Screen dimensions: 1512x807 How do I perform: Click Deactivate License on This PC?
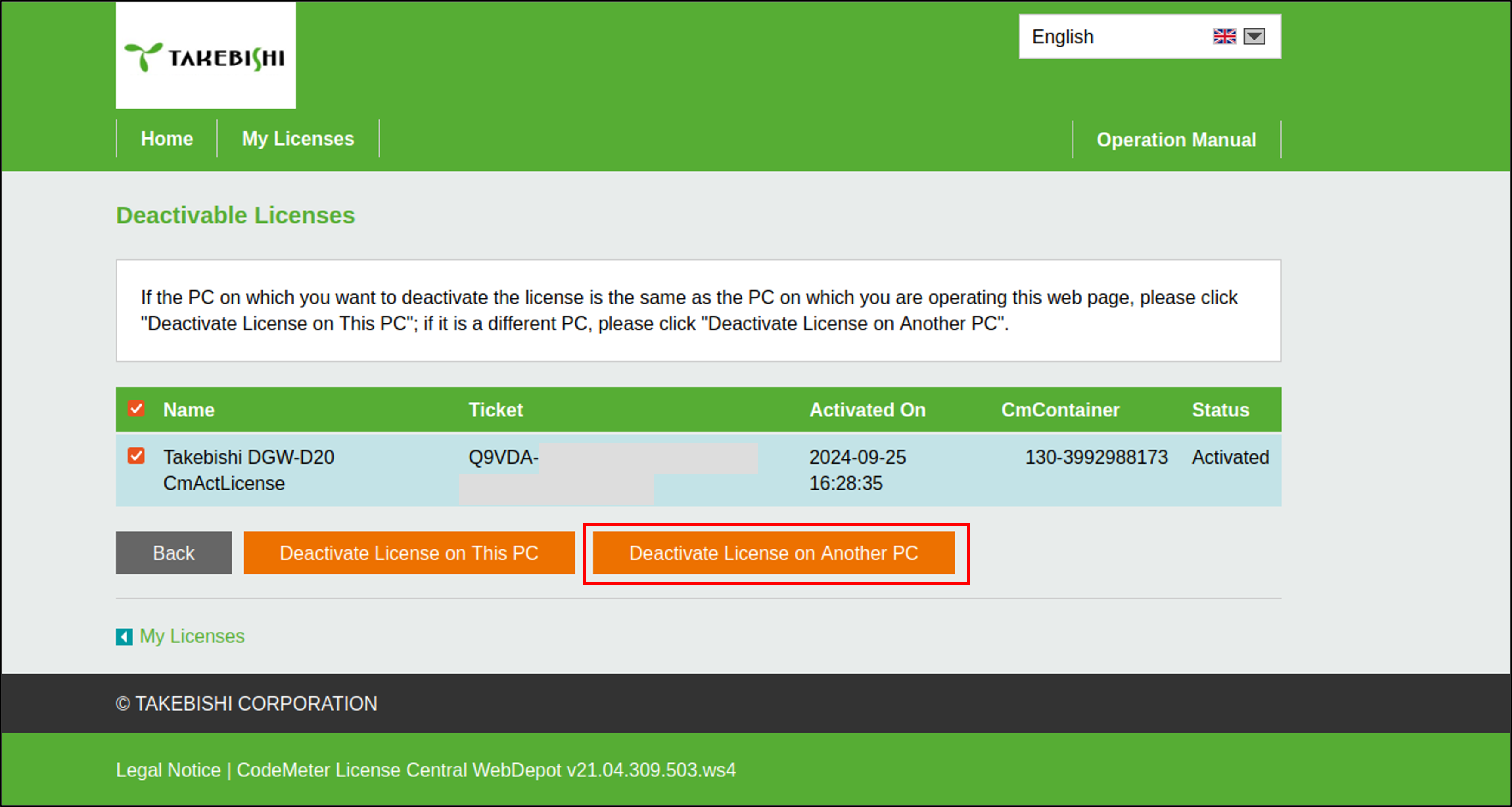click(x=408, y=552)
